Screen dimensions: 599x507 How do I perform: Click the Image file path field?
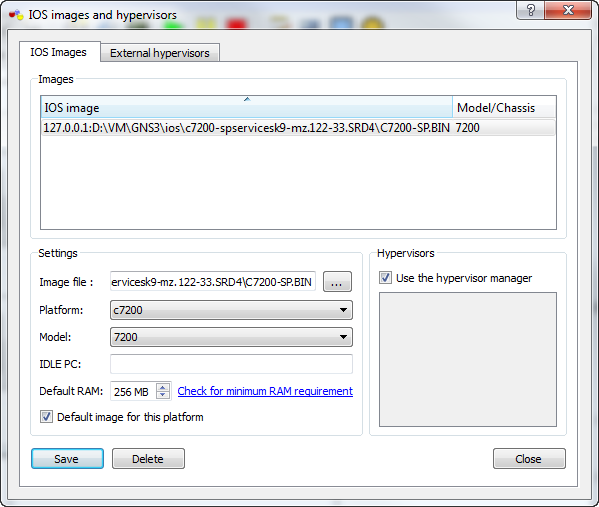tap(213, 282)
